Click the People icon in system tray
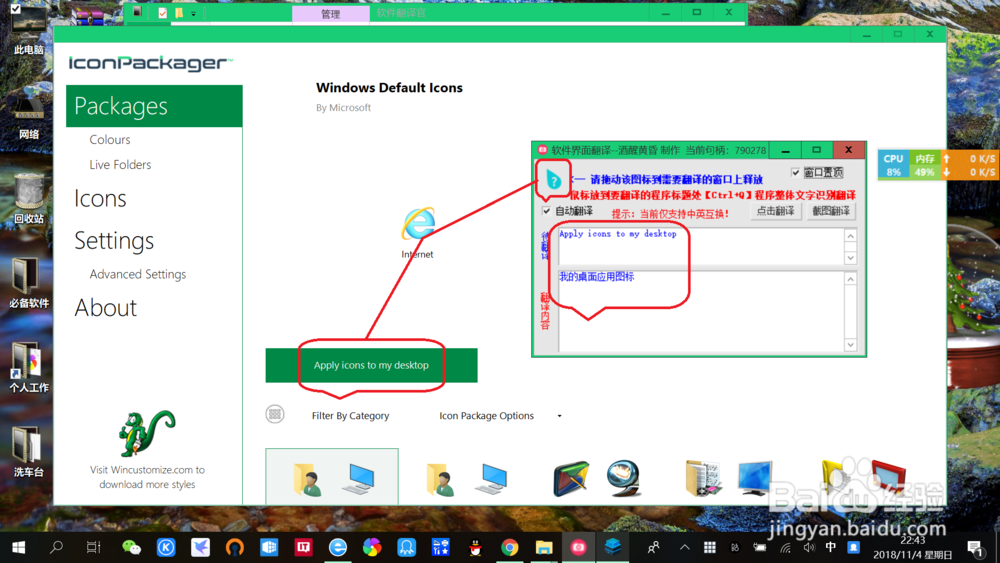1000x563 pixels. pyautogui.click(x=654, y=547)
